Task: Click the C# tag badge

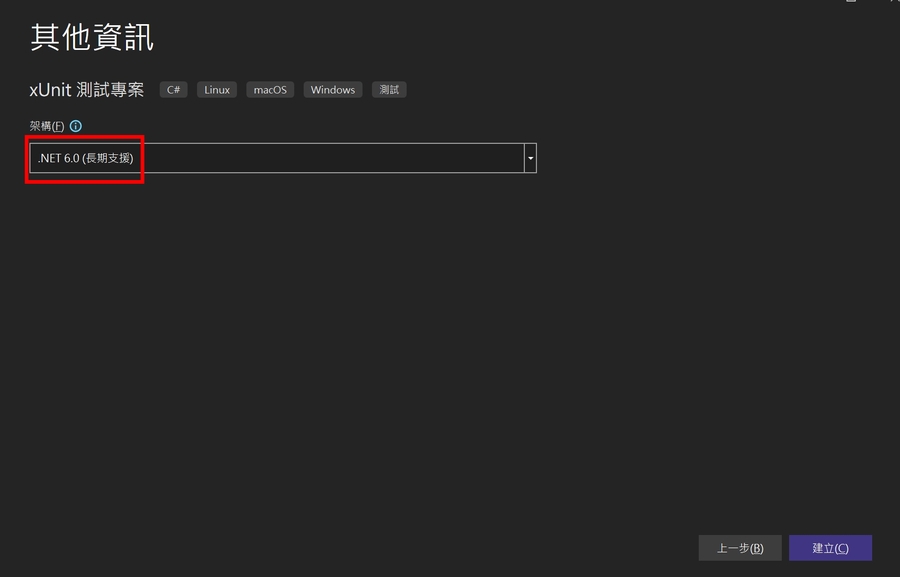Action: (x=174, y=90)
